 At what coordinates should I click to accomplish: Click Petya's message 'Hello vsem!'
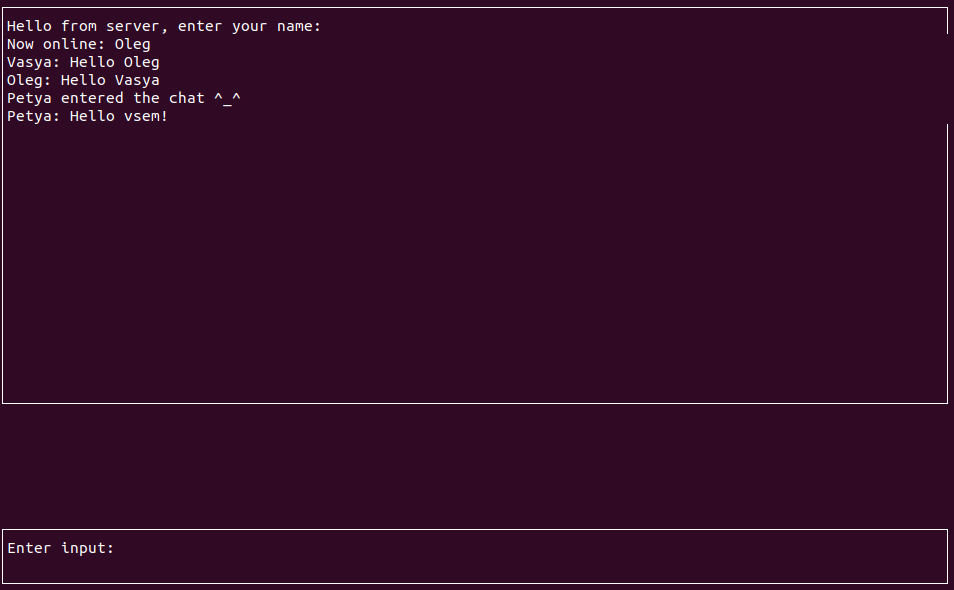87,115
